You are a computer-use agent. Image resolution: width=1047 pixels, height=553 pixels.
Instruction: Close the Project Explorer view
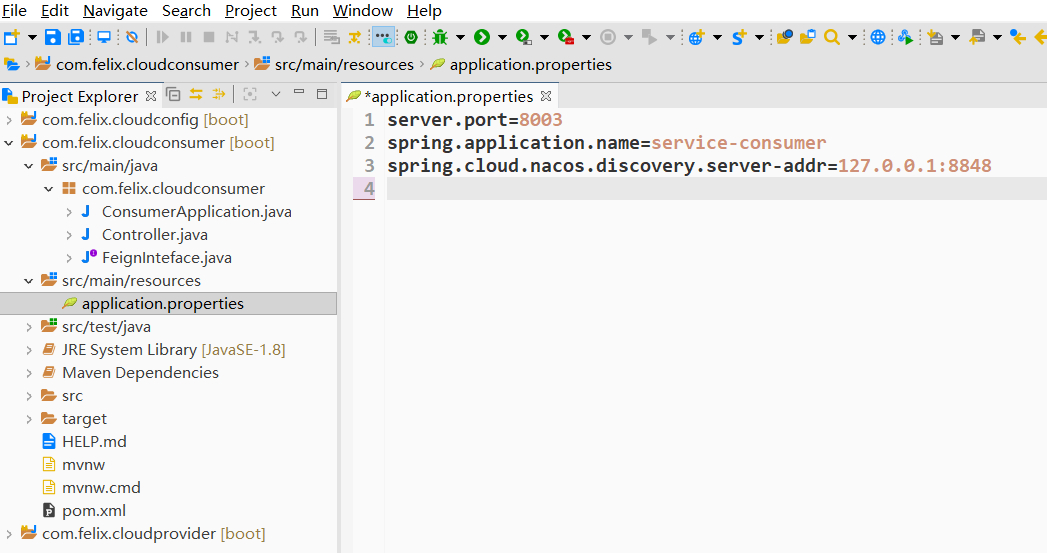coord(151,96)
